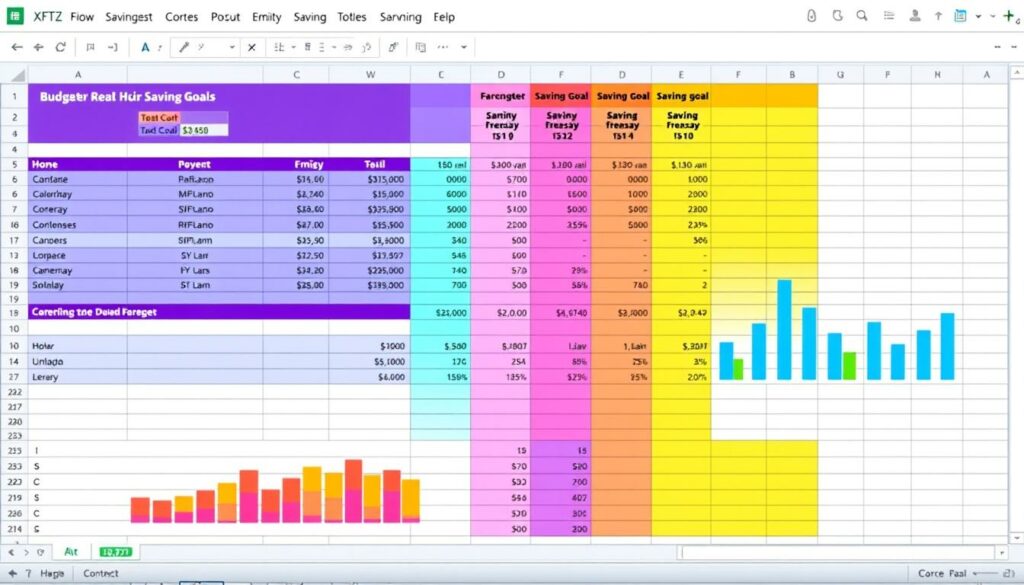1024x585 pixels.
Task: Expand the toolbar overflow dropdown arrow
Action: click(x=464, y=47)
